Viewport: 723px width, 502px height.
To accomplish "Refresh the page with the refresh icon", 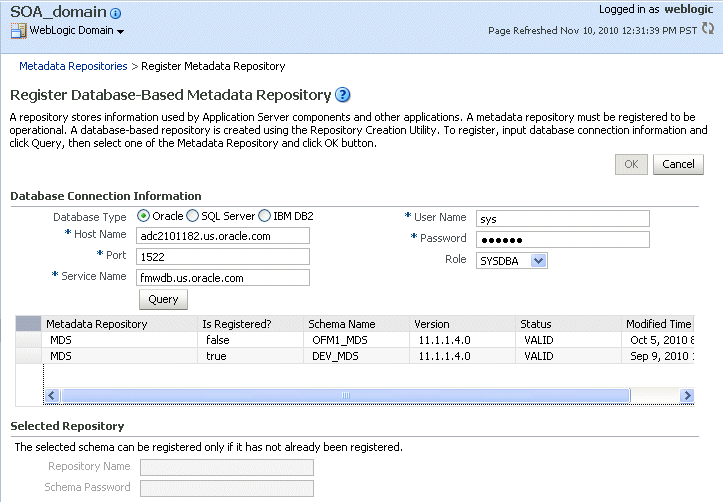I will coord(708,29).
